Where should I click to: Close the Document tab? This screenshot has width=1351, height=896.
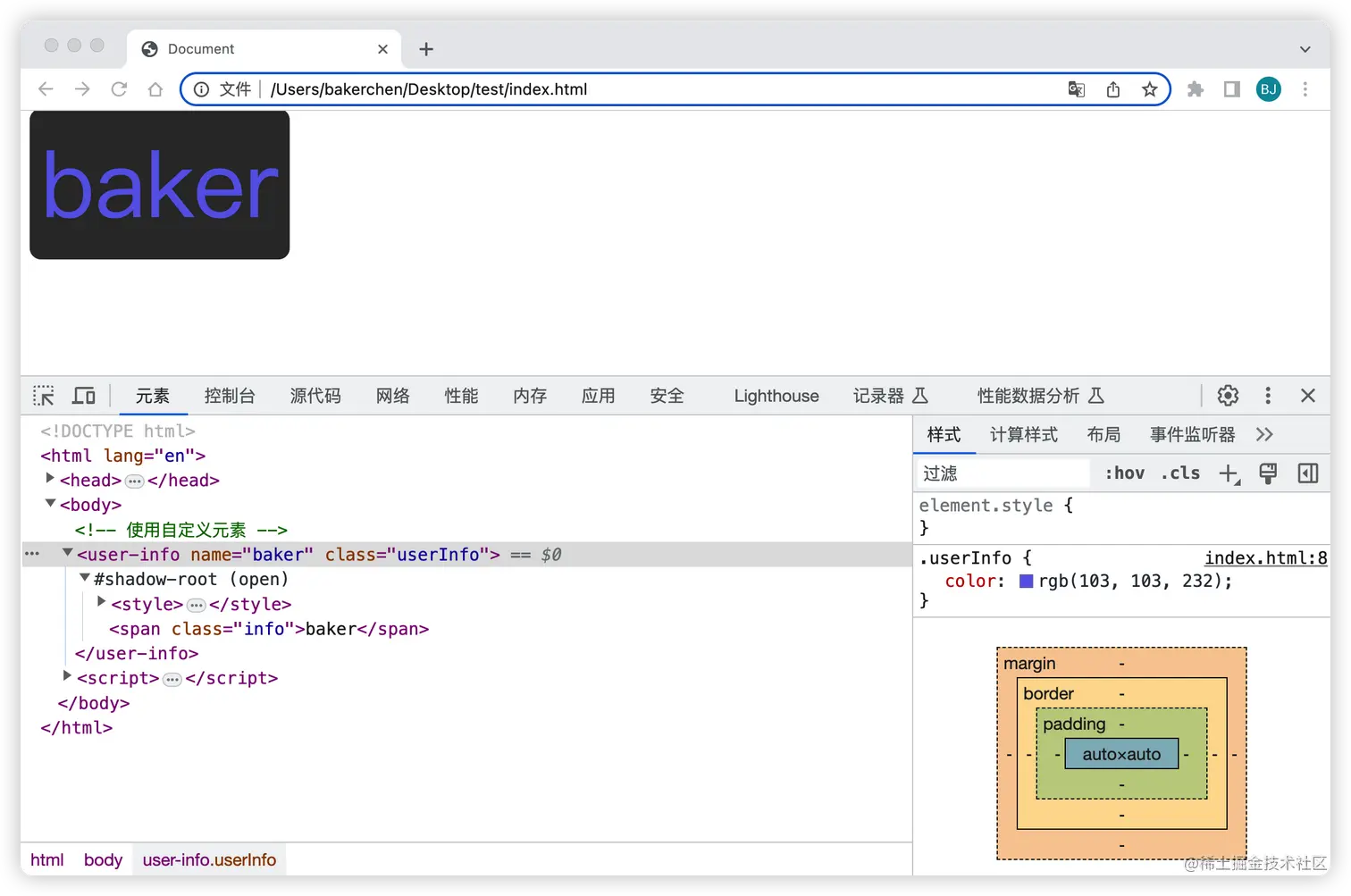382,49
